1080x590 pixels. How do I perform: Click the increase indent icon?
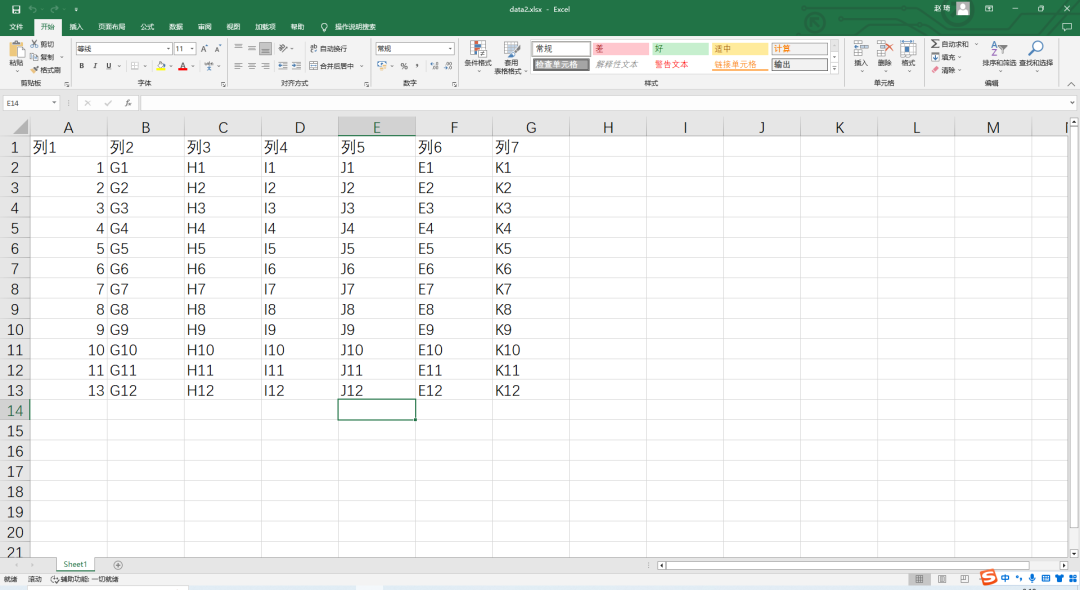coord(296,66)
